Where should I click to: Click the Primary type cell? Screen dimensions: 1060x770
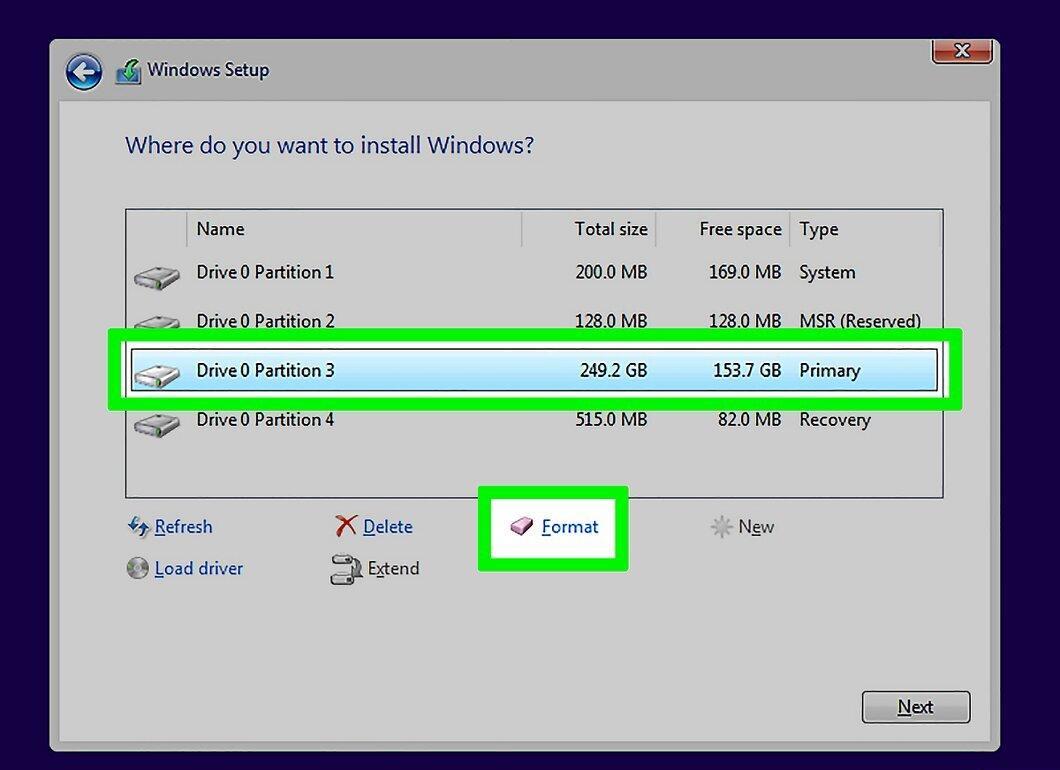829,370
